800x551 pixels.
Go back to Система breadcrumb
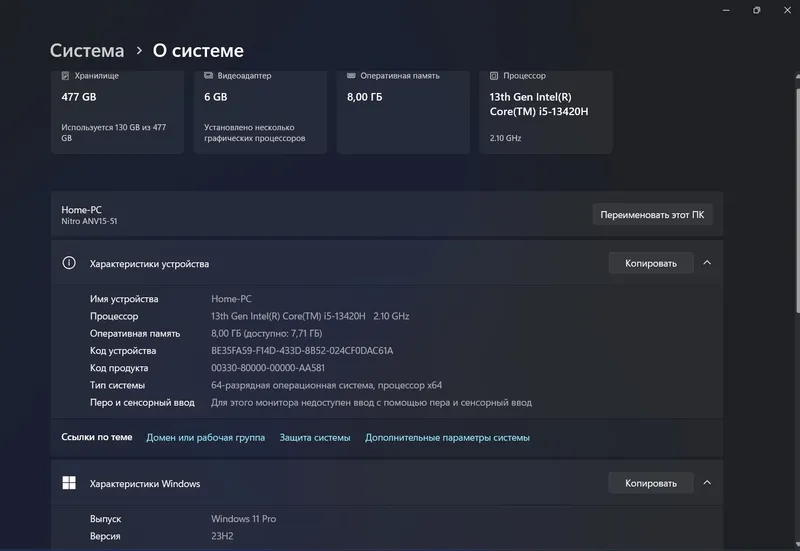coord(87,51)
